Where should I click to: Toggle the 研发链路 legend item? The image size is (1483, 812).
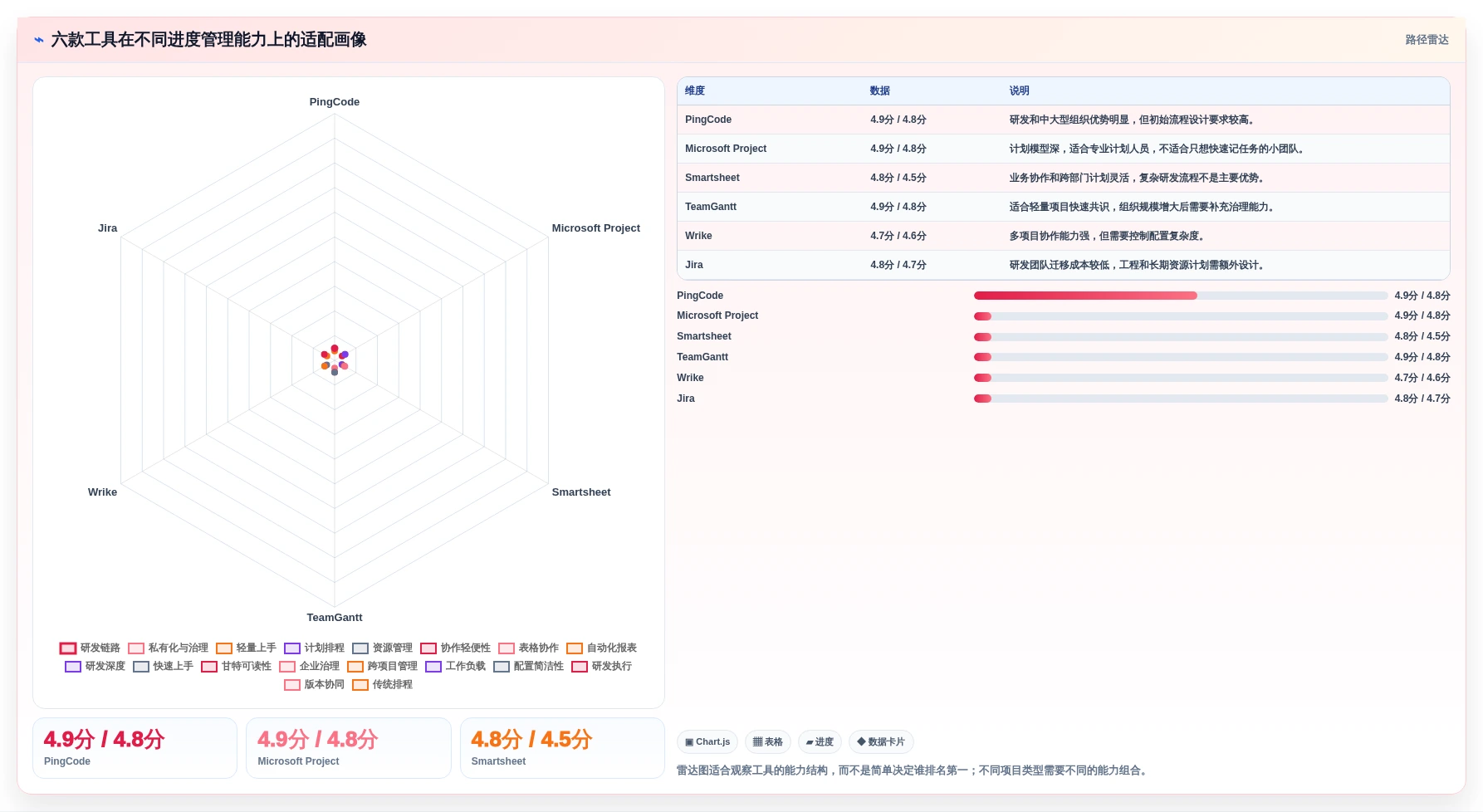[90, 648]
